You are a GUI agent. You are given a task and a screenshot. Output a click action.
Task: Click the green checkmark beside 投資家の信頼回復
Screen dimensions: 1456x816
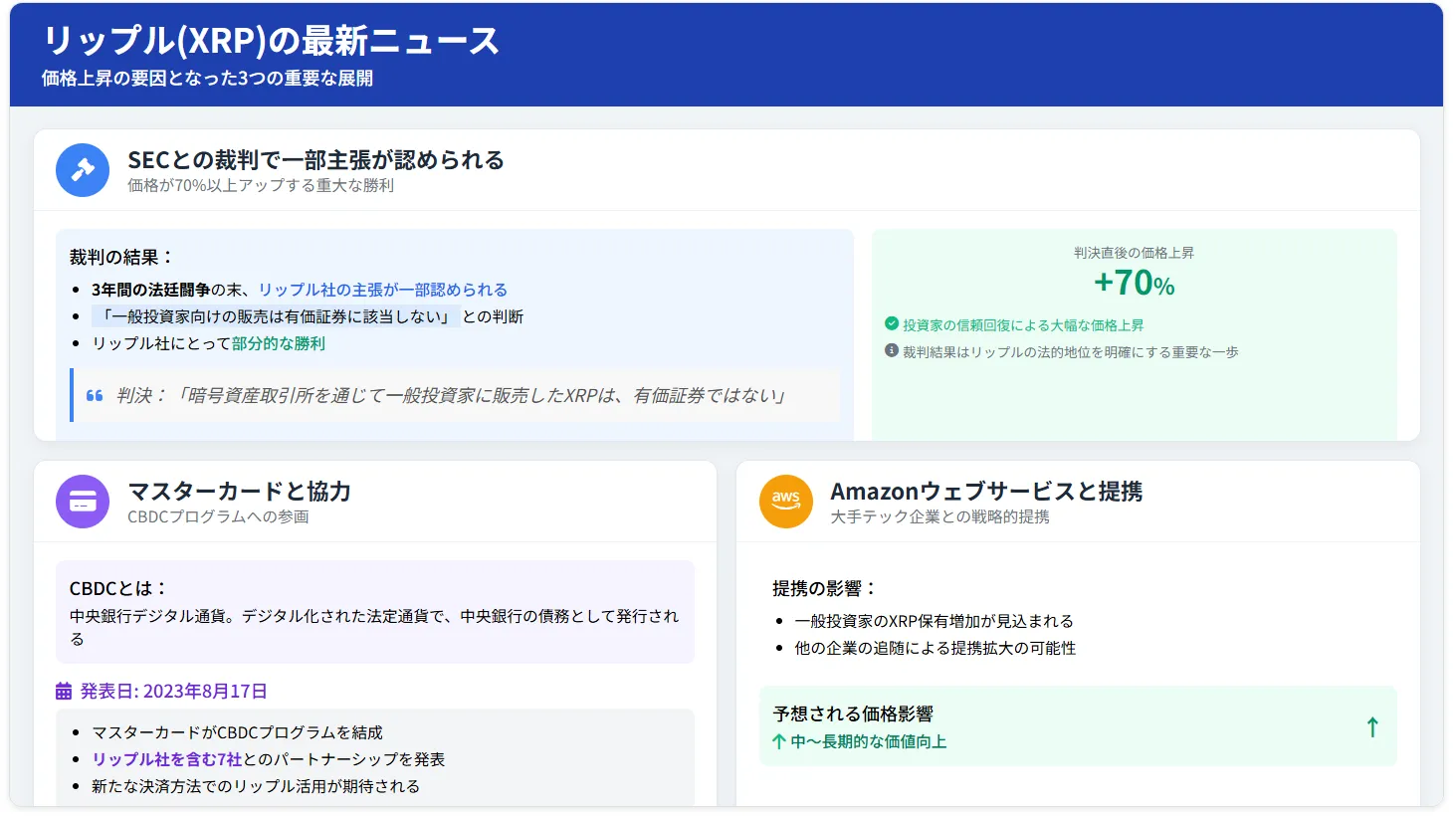pyautogui.click(x=891, y=323)
